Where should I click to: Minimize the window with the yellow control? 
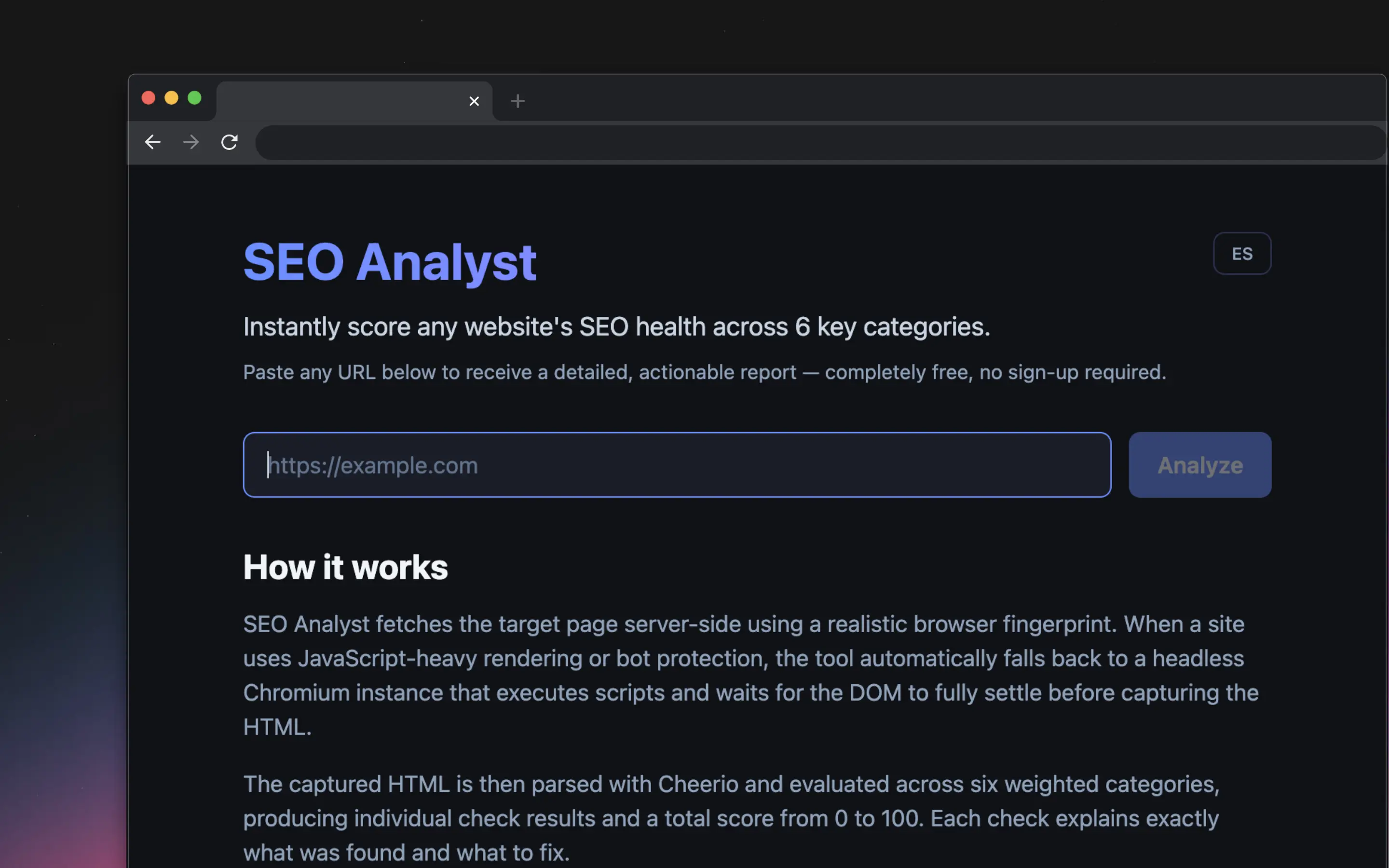(x=171, y=97)
